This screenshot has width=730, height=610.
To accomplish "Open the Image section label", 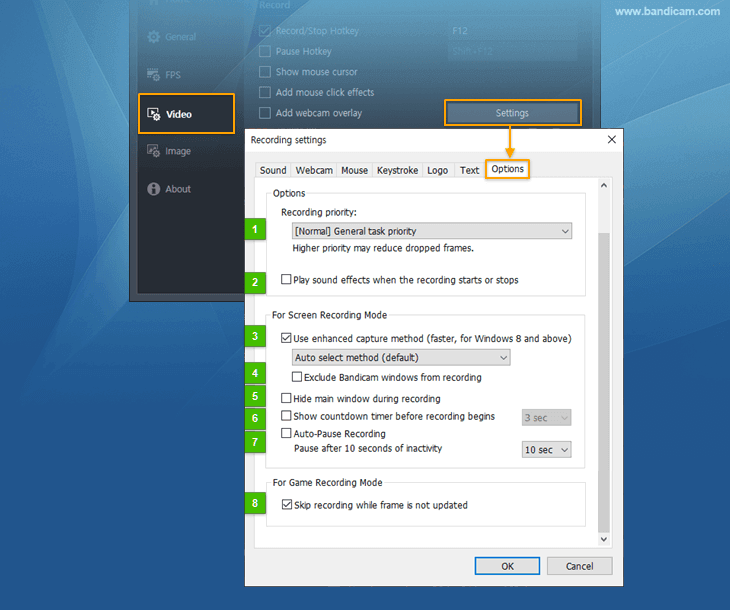I will [178, 151].
